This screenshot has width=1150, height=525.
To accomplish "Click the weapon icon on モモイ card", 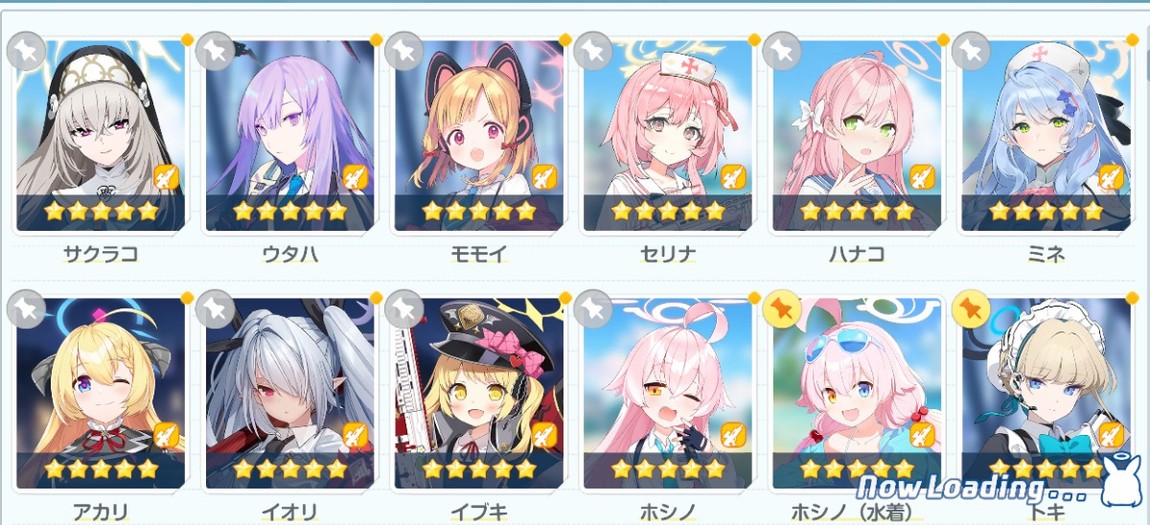I will point(544,177).
